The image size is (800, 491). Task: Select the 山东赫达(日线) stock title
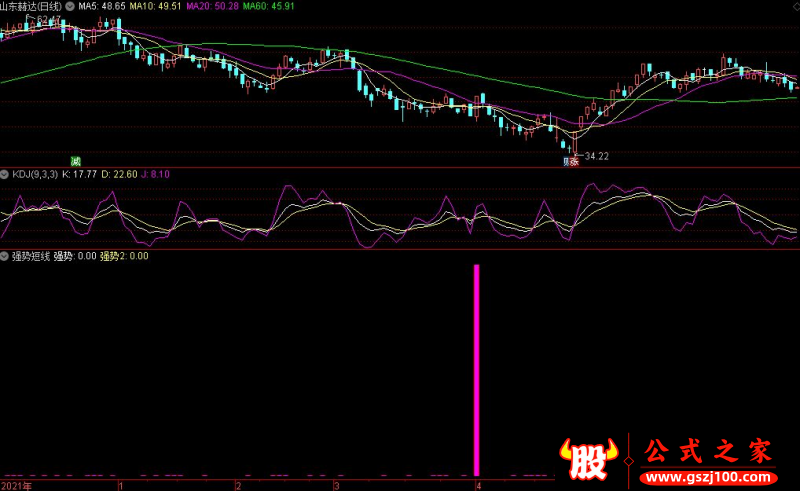tap(32, 7)
